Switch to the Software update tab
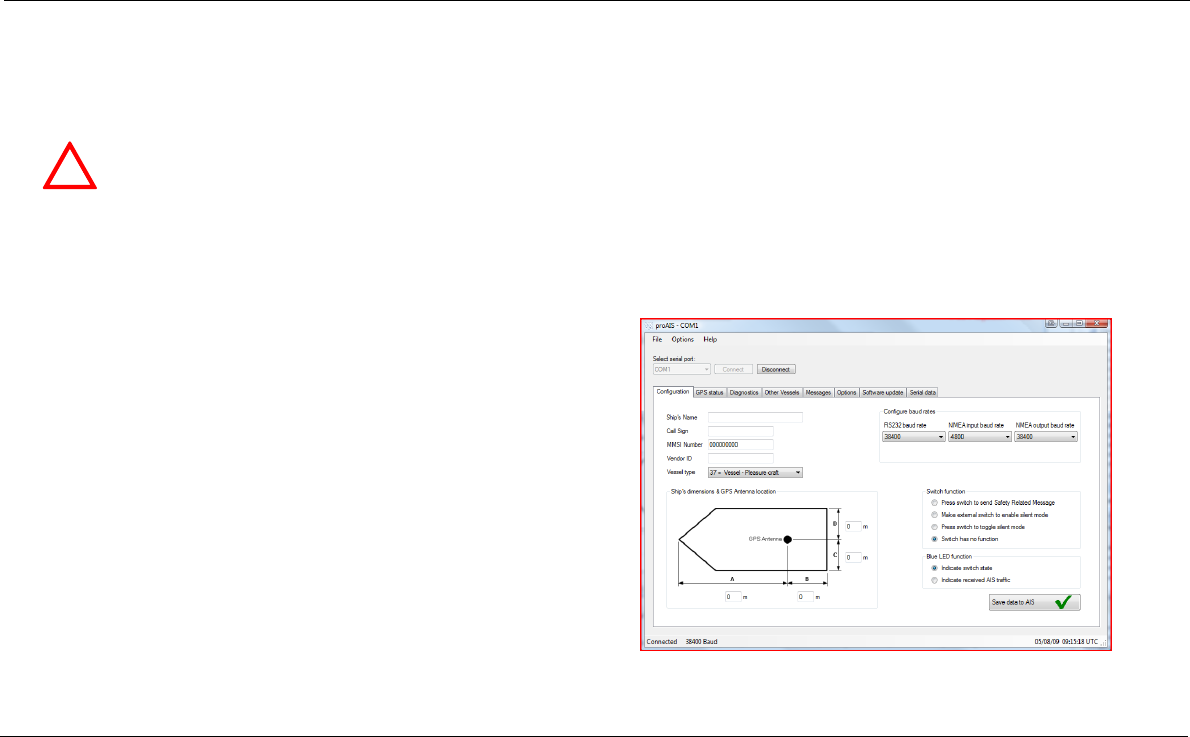Viewport: 1190px width, 737px height. pyautogui.click(x=883, y=392)
